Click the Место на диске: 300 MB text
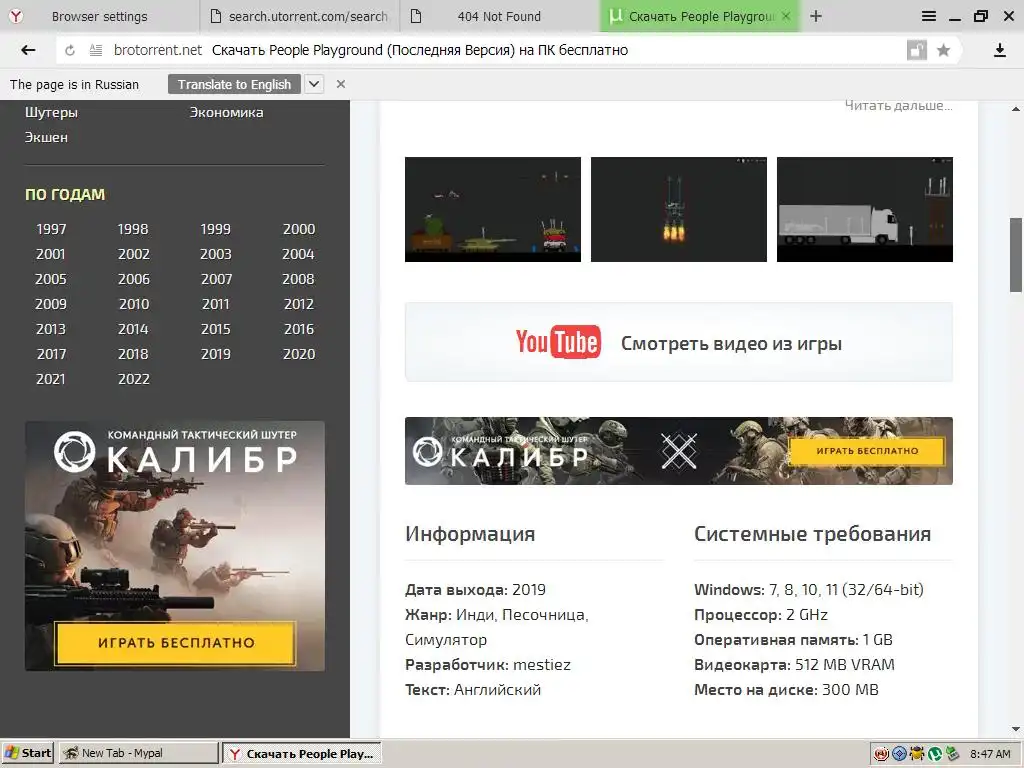The height and width of the screenshot is (768, 1024). click(786, 690)
